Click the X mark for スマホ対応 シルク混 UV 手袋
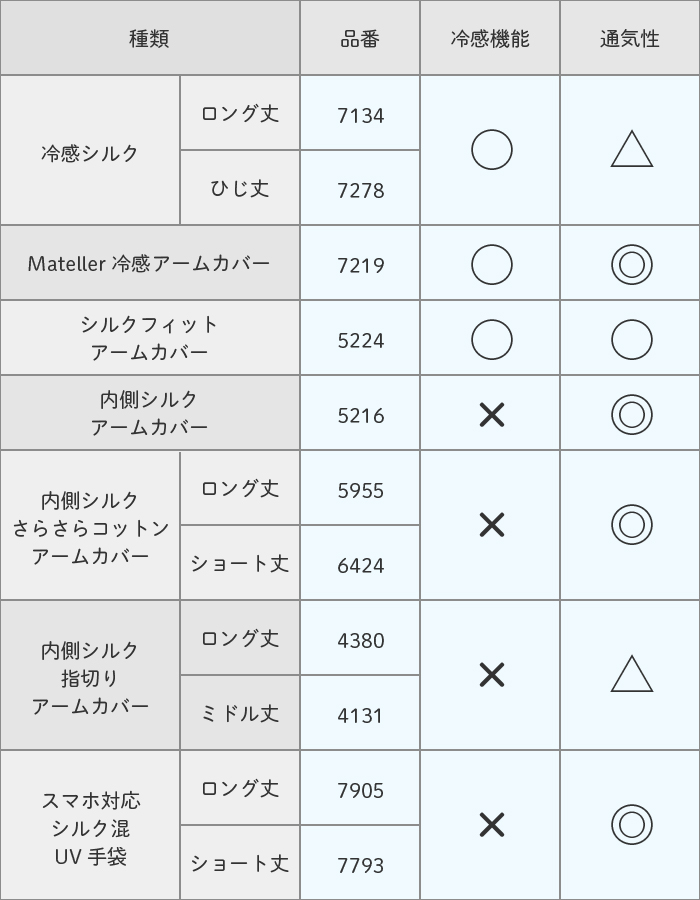700x900 pixels. (x=491, y=825)
